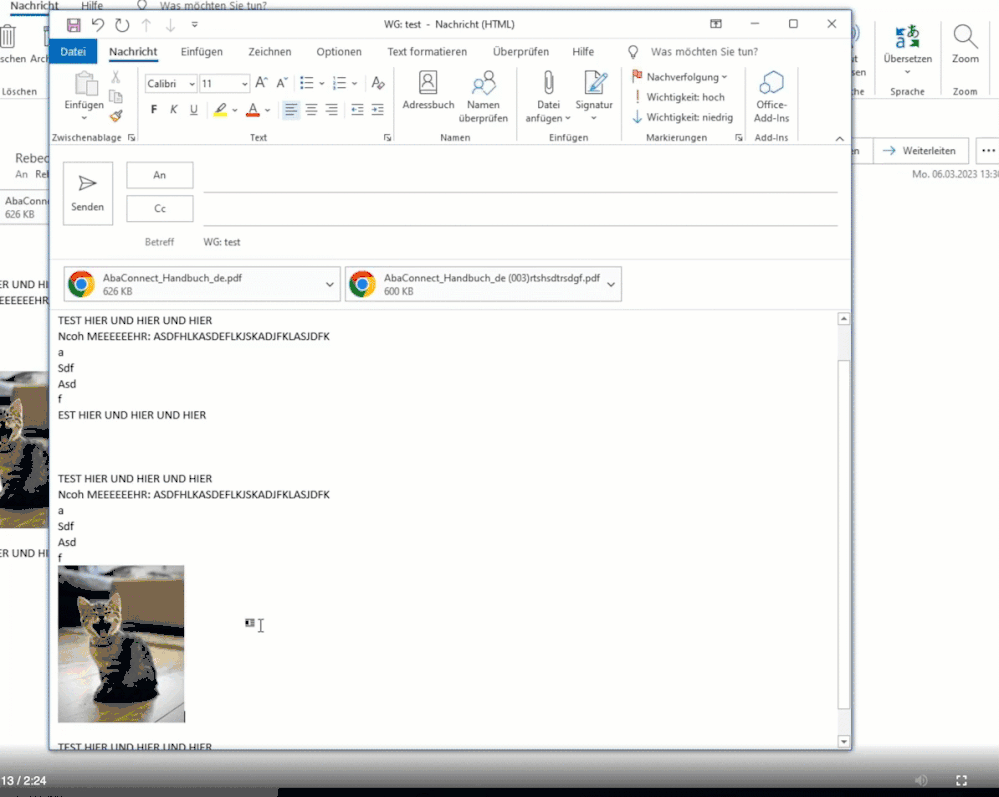
Task: Redo action in the quick access toolbar
Action: (122, 25)
